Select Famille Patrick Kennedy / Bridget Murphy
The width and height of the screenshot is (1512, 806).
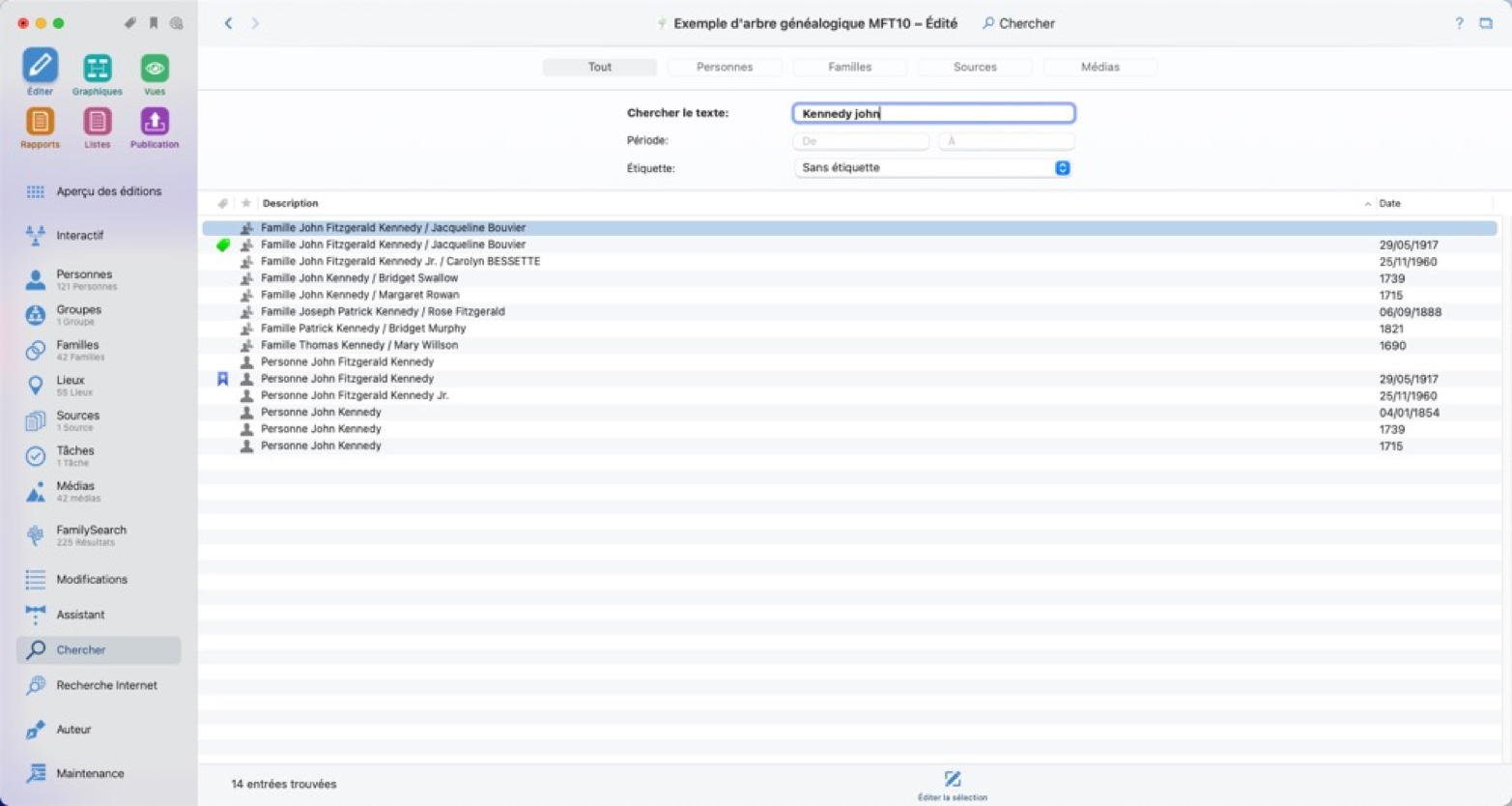(850, 329)
